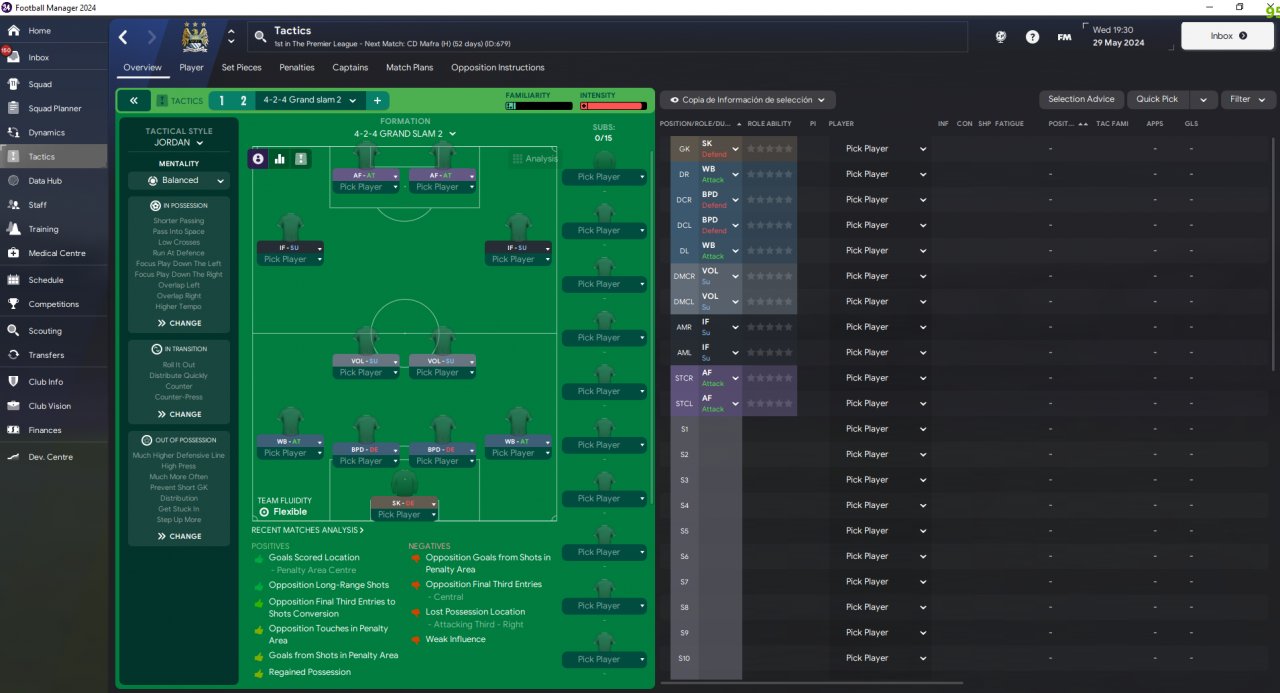The height and width of the screenshot is (693, 1280).
Task: Click CHANGE under In Transition
Action: pos(179,414)
